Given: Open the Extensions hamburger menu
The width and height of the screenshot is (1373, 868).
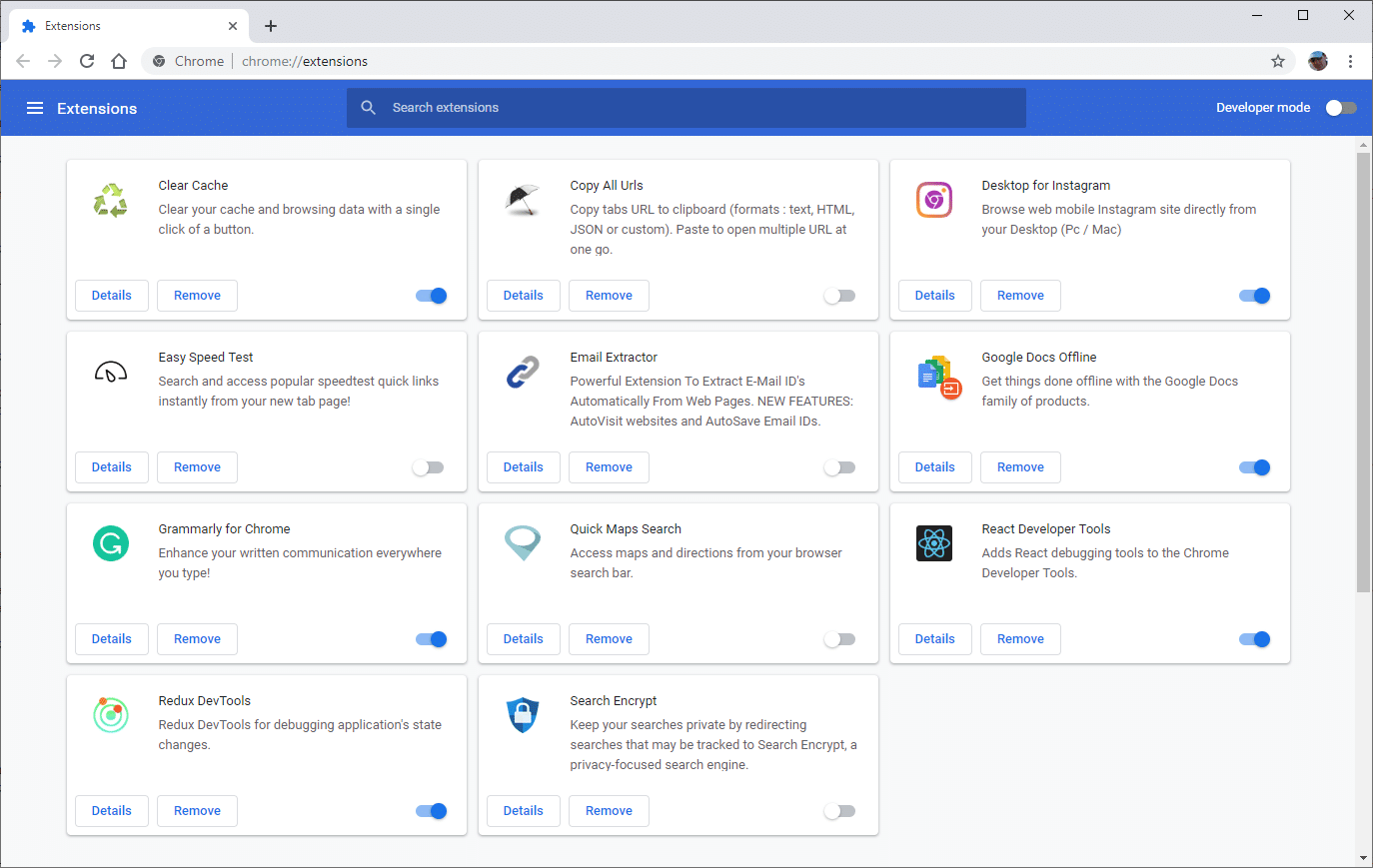Looking at the screenshot, I should pyautogui.click(x=35, y=108).
